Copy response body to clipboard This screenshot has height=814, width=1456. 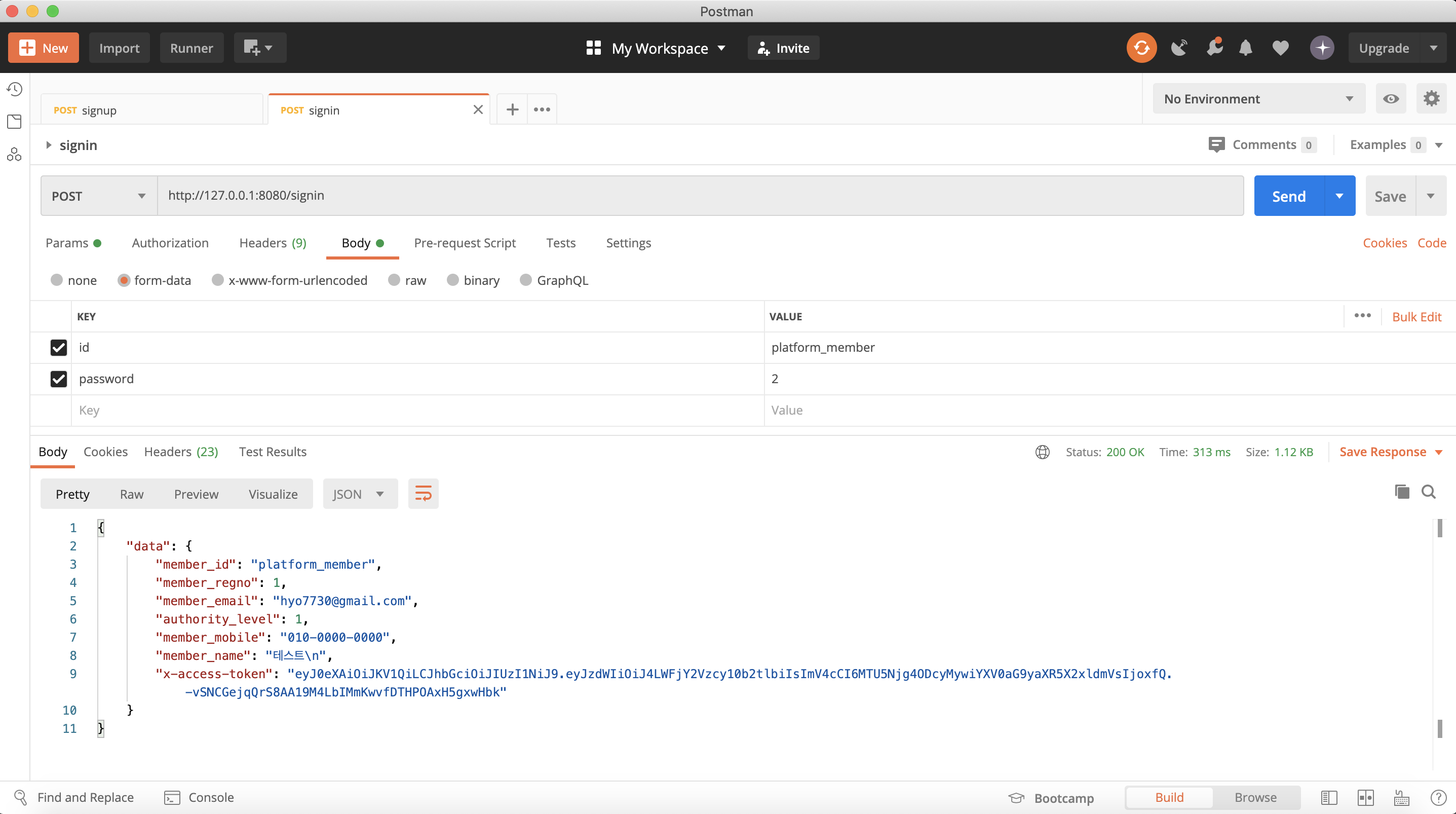point(1402,492)
